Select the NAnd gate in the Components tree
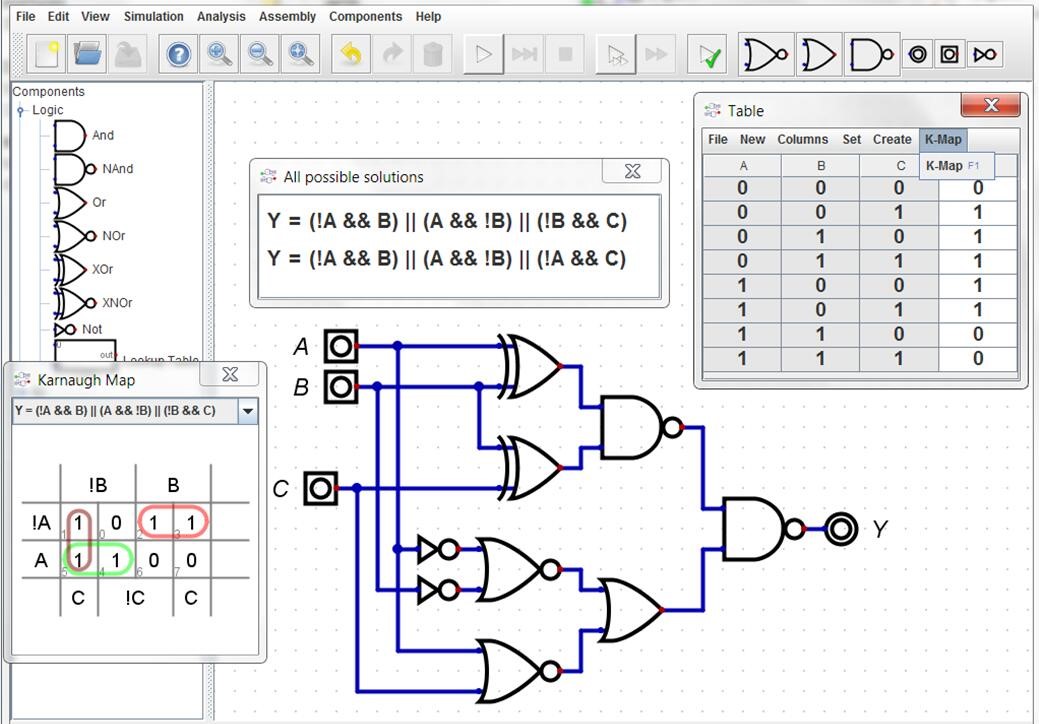Screen dimensions: 1039x724 click(x=93, y=169)
